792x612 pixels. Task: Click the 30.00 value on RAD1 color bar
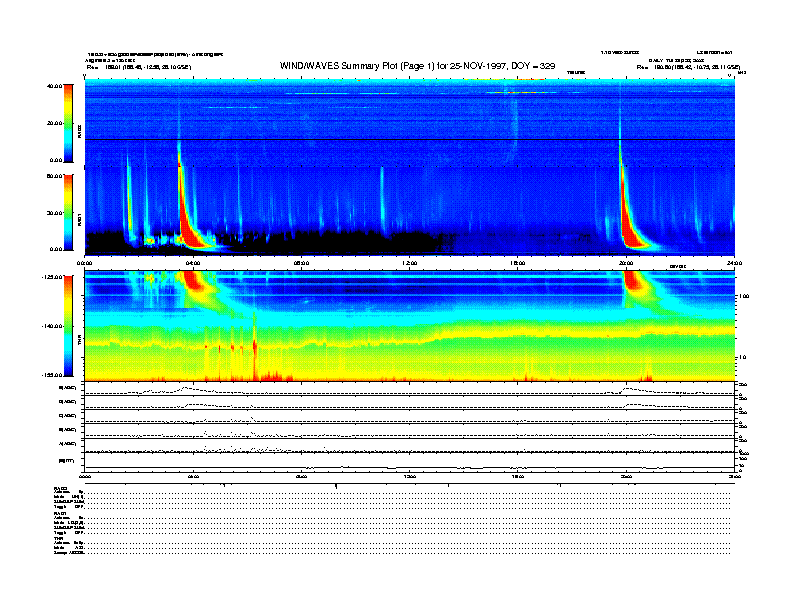pos(54,213)
